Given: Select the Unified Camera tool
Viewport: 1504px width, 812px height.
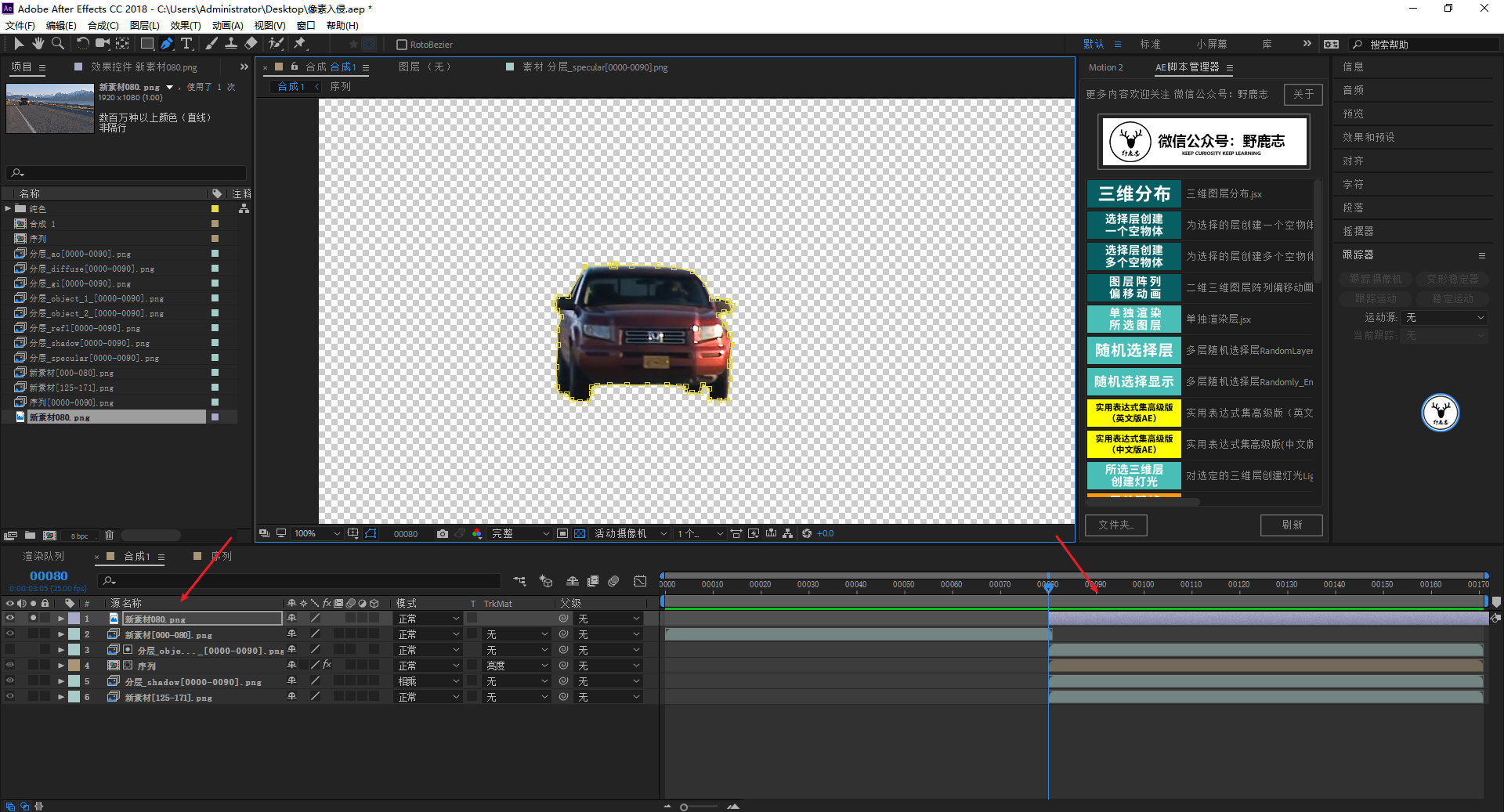Looking at the screenshot, I should coord(102,44).
